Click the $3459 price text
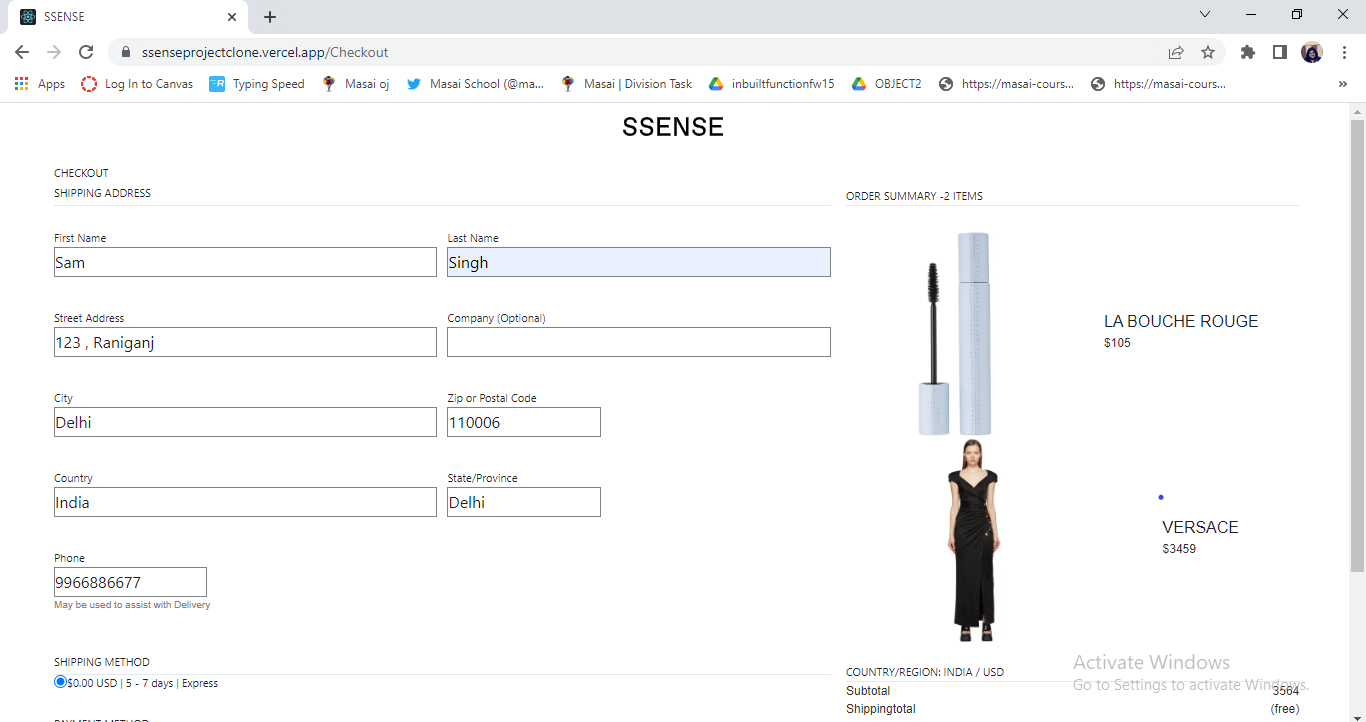 click(x=1179, y=549)
